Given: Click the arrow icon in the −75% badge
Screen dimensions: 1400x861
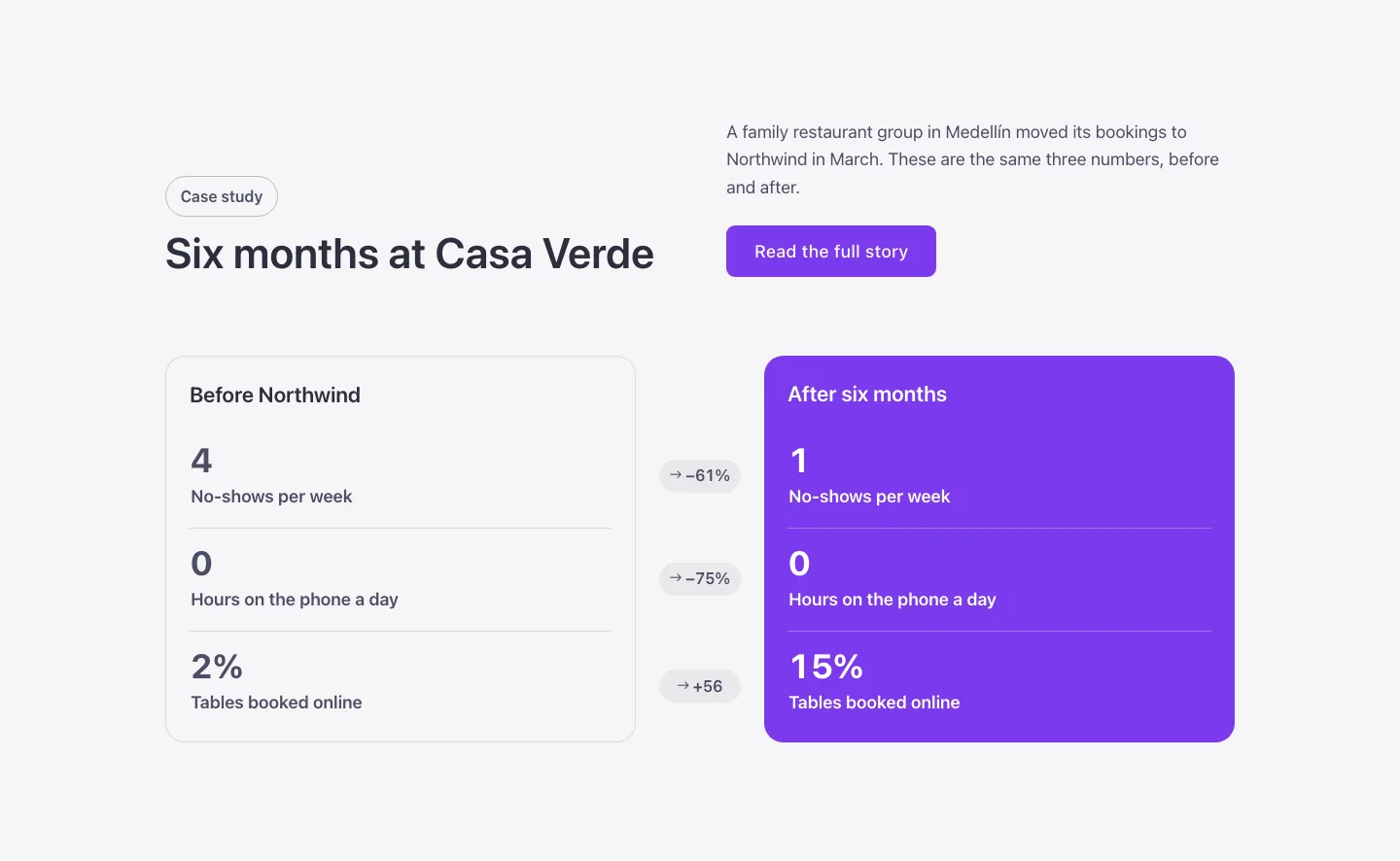Looking at the screenshot, I should point(676,578).
